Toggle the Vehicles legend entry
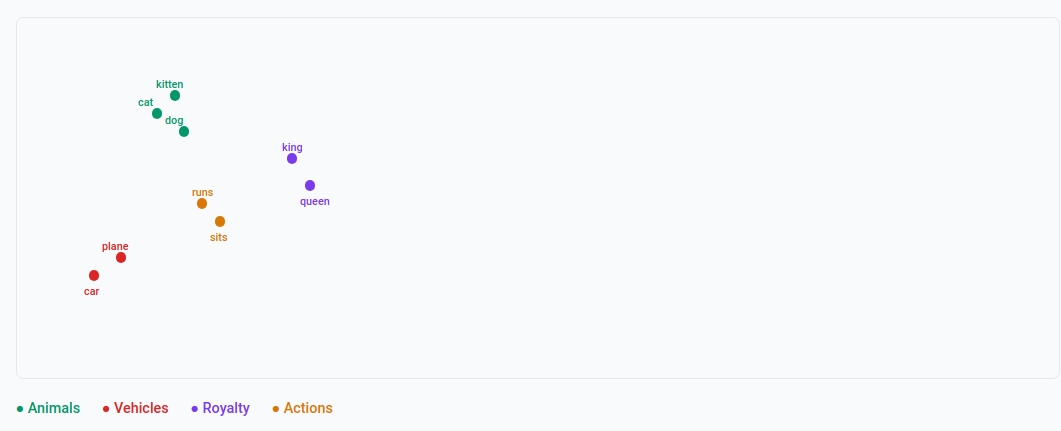The height and width of the screenshot is (431, 1061). 135,409
